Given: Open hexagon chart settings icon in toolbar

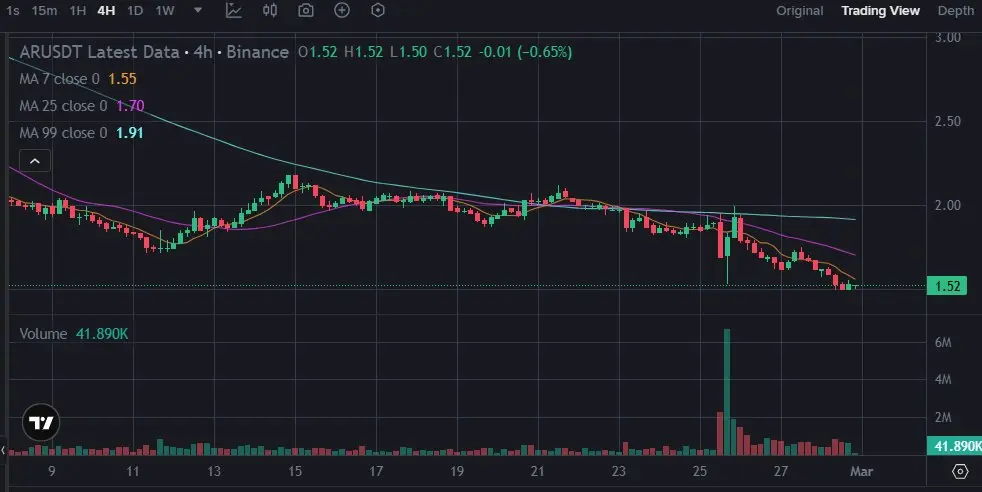Looking at the screenshot, I should (378, 11).
